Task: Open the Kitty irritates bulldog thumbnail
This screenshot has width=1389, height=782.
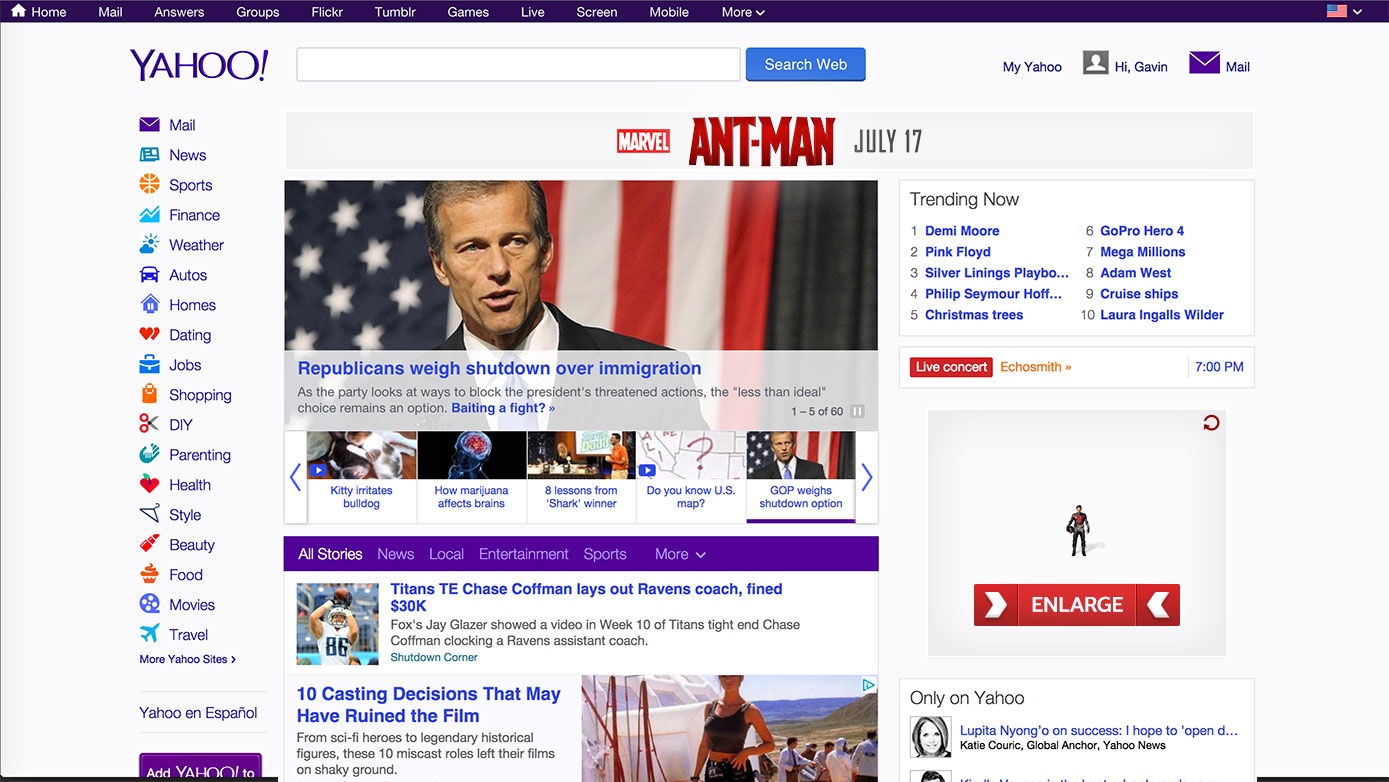Action: [361, 477]
